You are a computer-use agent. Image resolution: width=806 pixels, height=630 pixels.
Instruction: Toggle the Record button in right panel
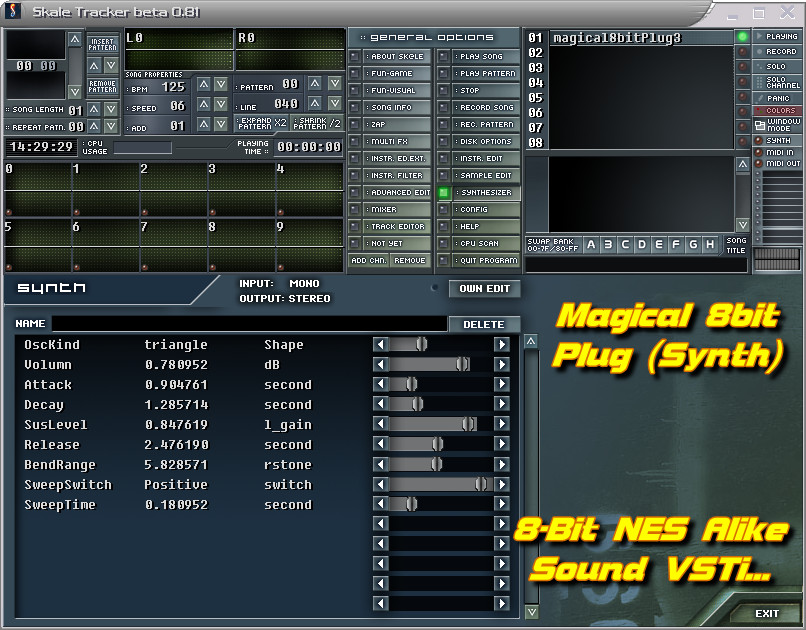pyautogui.click(x=776, y=51)
